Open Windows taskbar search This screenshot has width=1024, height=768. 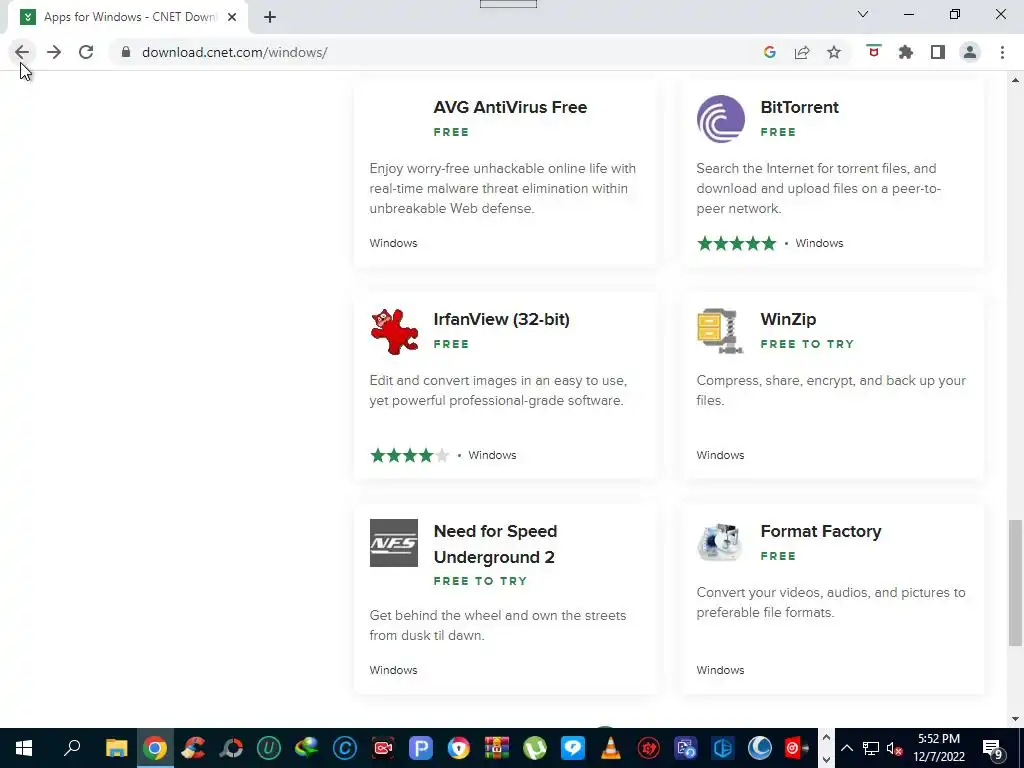(72, 748)
